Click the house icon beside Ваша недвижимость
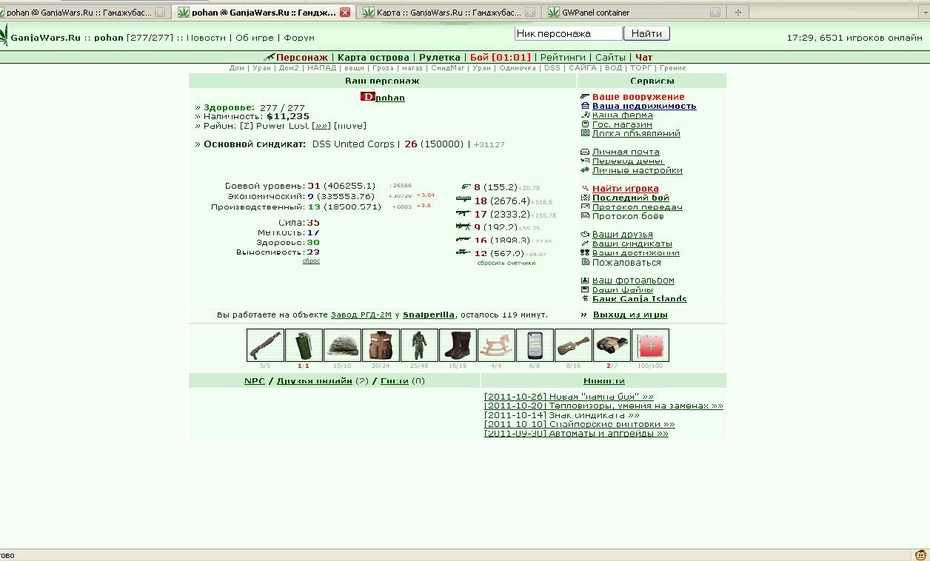The width and height of the screenshot is (930, 561). click(x=585, y=106)
